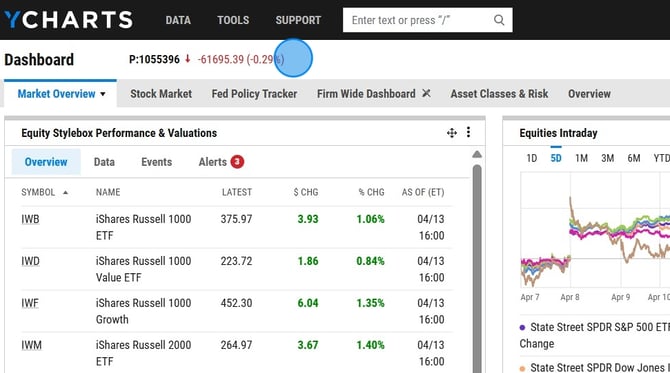This screenshot has height=373, width=670.
Task: Click the YCharts logo
Action: (69, 20)
